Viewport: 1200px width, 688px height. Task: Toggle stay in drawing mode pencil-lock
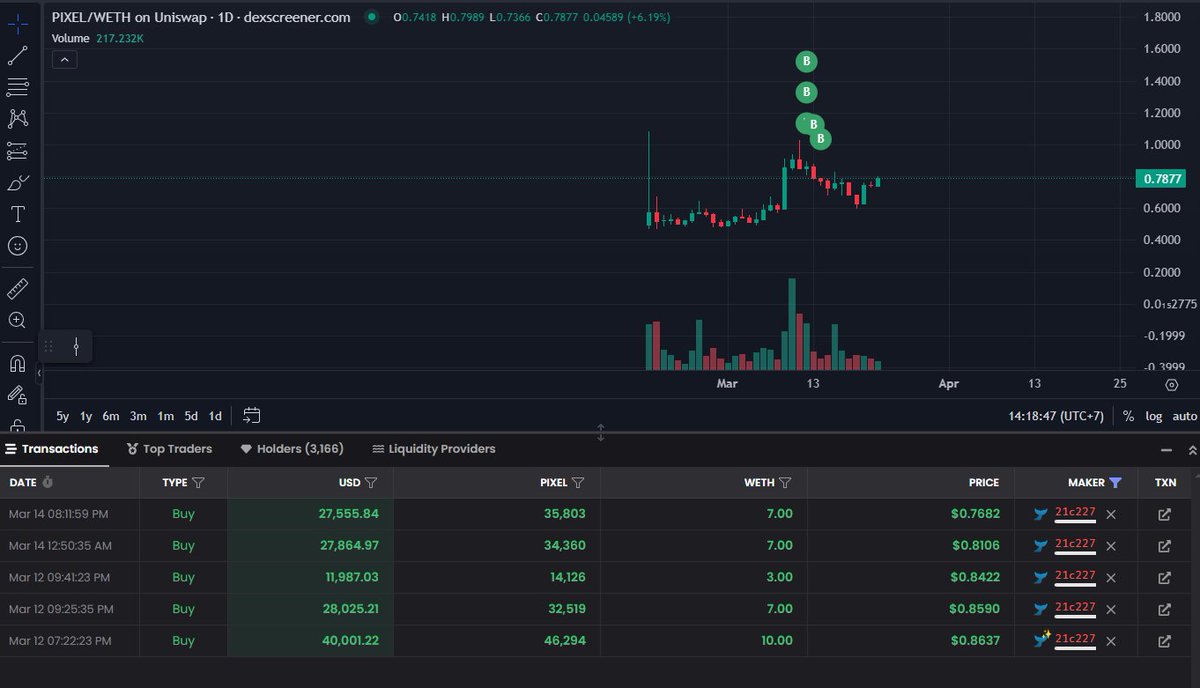[x=17, y=396]
